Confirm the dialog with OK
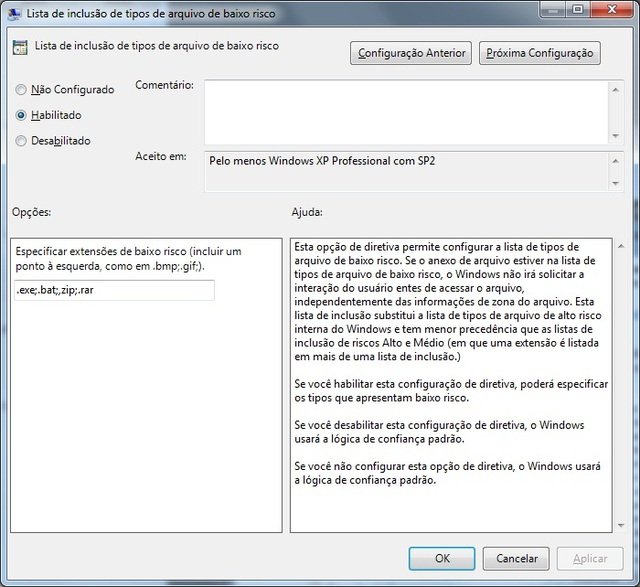The width and height of the screenshot is (640, 587). pyautogui.click(x=442, y=559)
